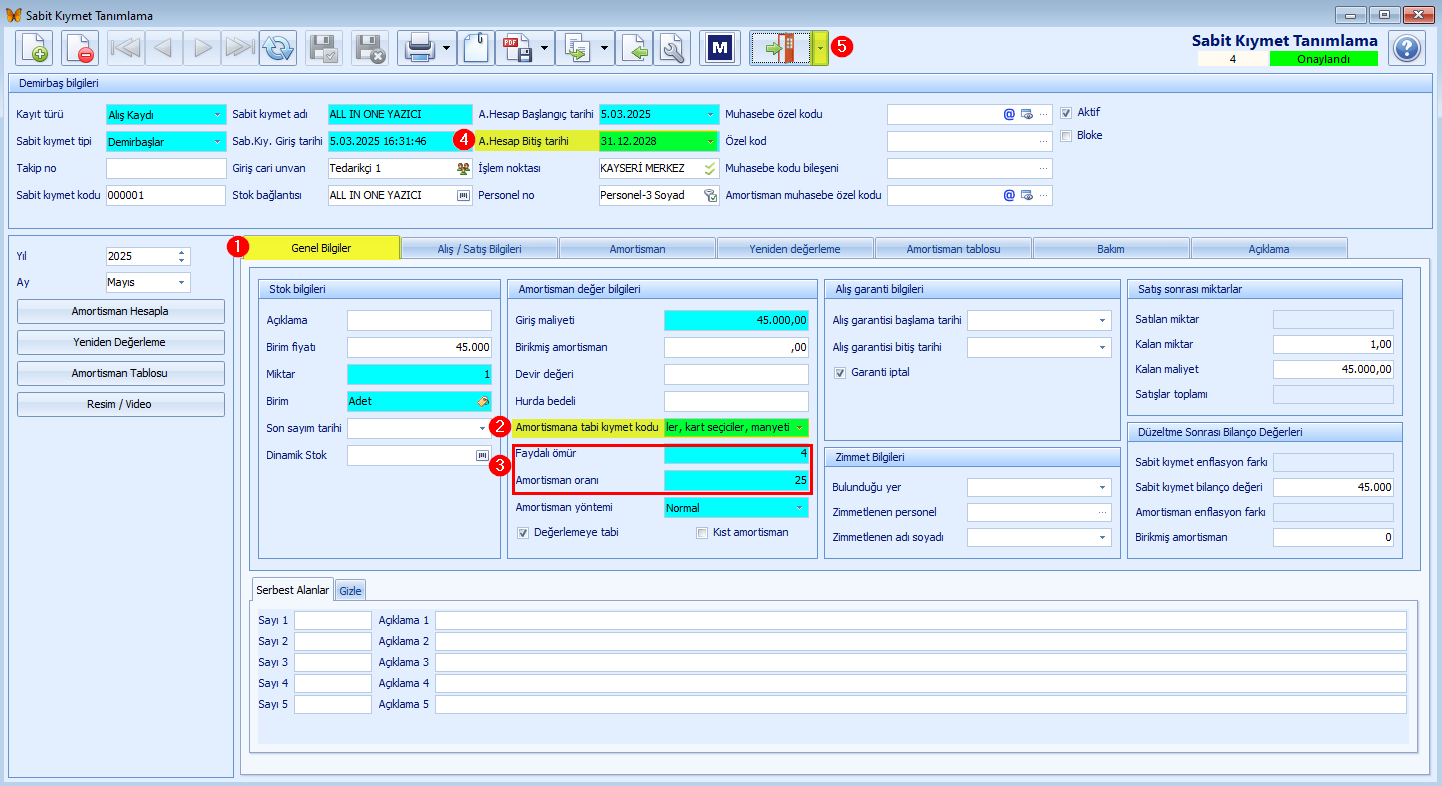Switch to the Alış / Satış Bilgileri tab
The height and width of the screenshot is (786, 1442).
[x=480, y=248]
